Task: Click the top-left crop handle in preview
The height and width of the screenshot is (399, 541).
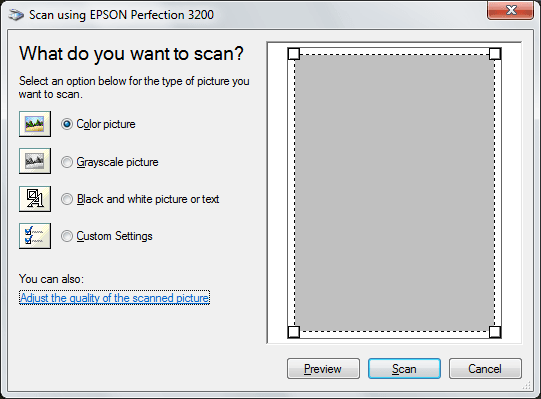Action: coord(294,54)
